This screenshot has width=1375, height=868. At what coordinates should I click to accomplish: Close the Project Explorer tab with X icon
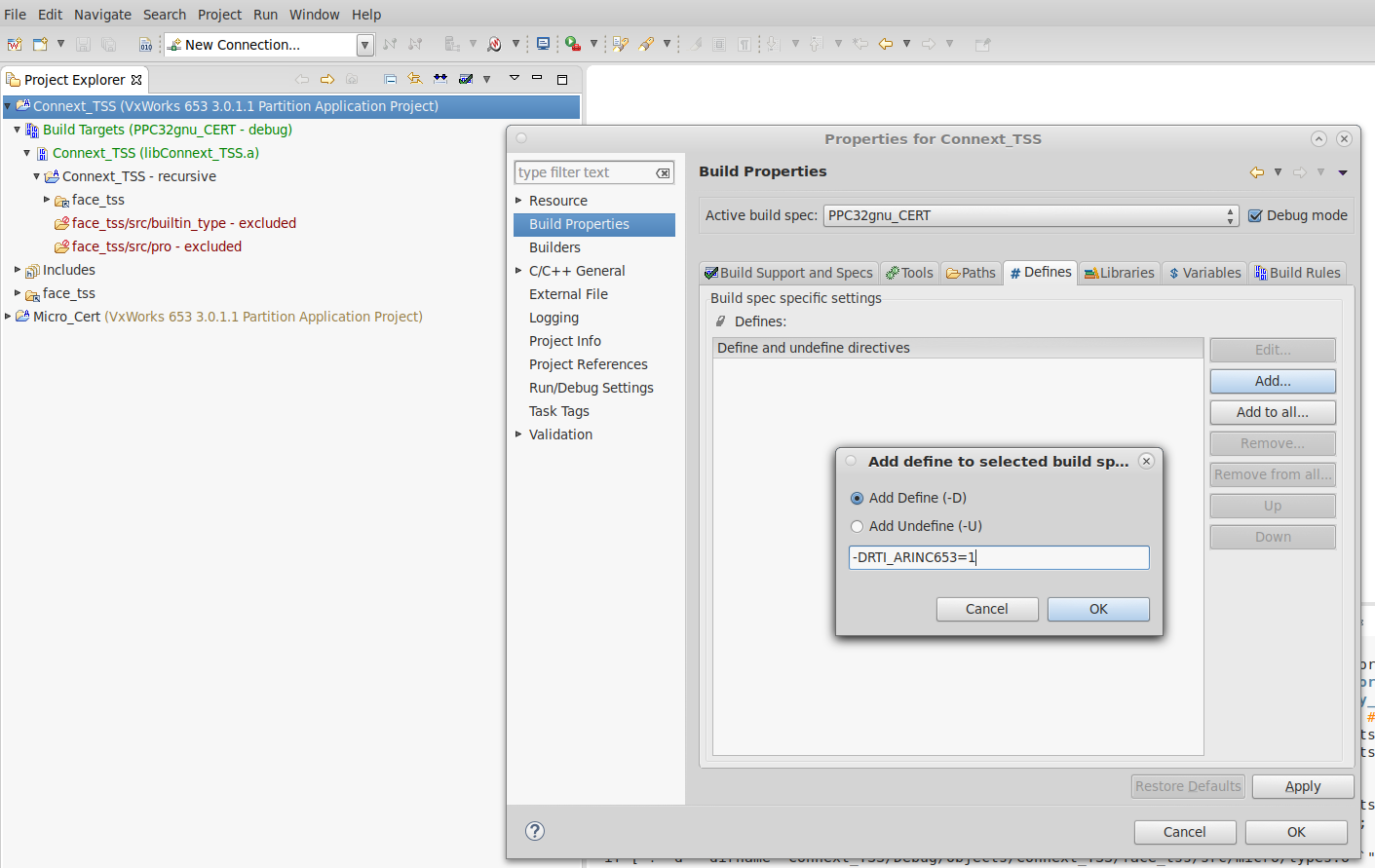[136, 80]
